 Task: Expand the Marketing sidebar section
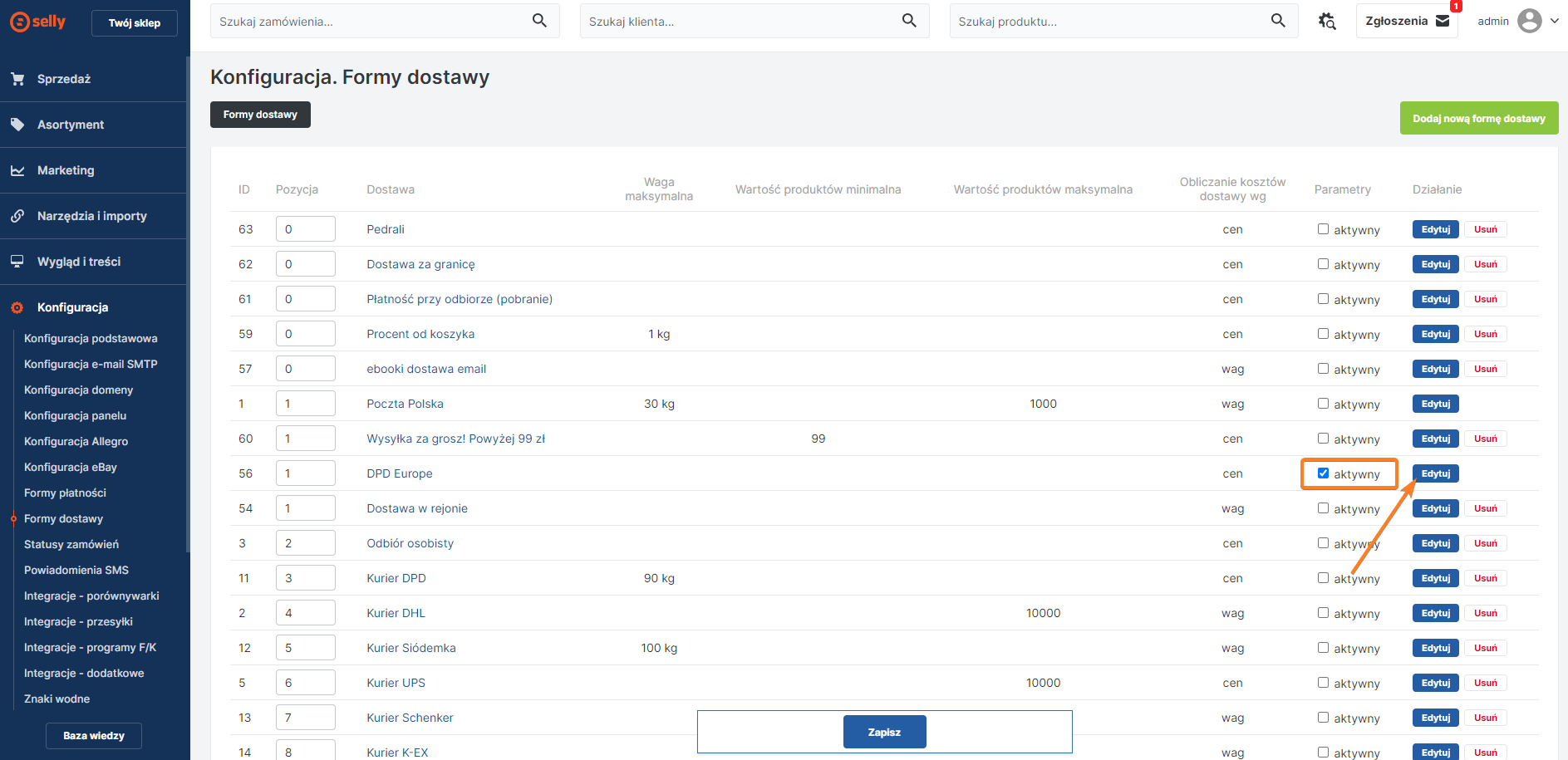(66, 170)
